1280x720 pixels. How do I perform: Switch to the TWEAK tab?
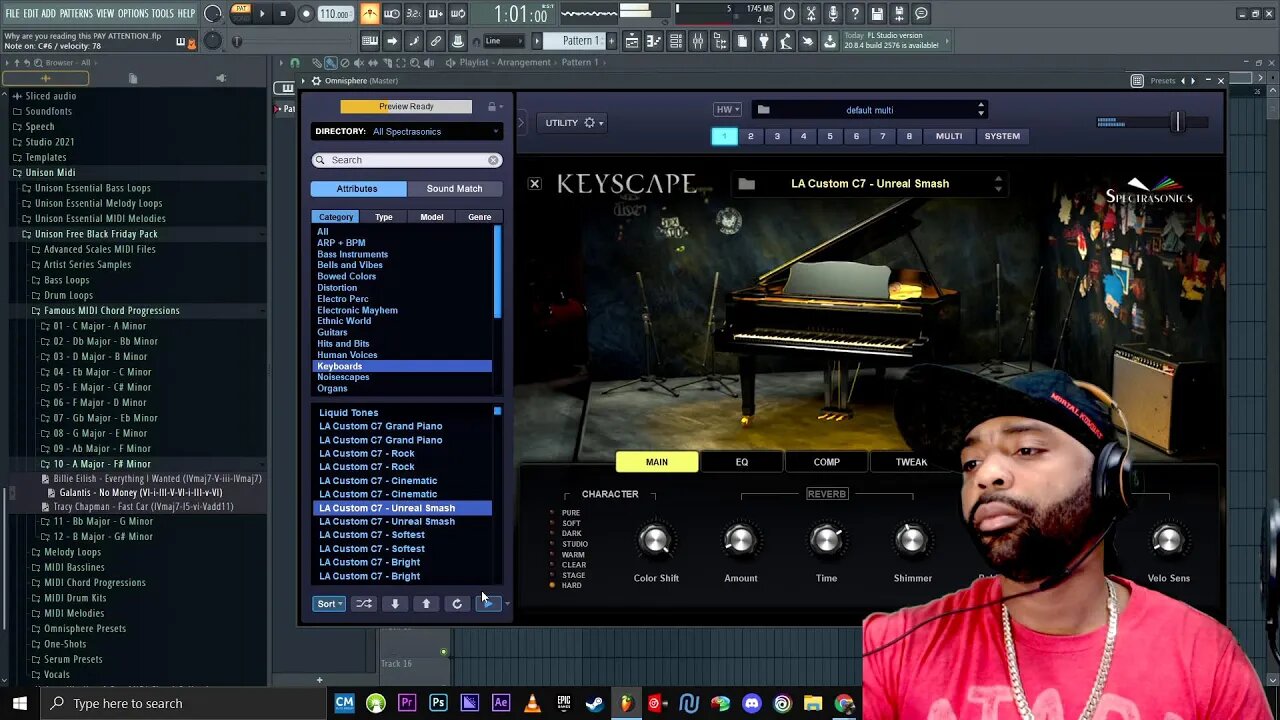(911, 462)
